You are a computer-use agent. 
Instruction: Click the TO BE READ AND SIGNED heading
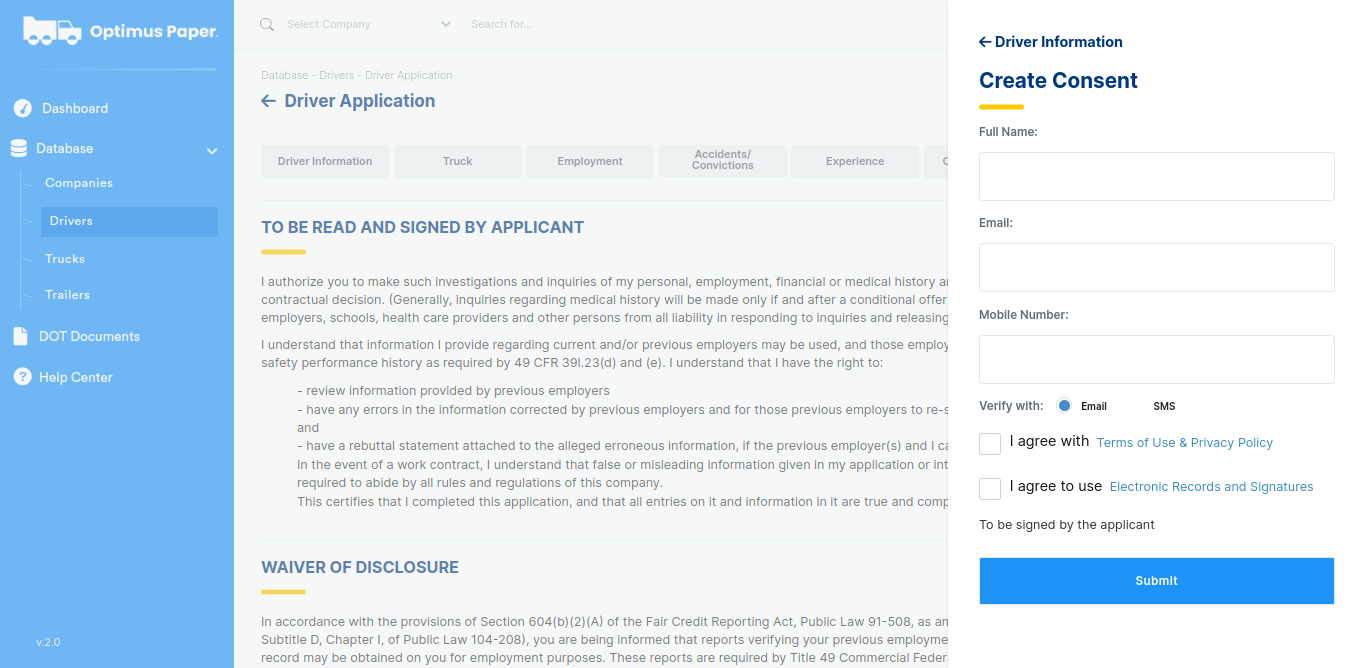pyautogui.click(x=423, y=227)
